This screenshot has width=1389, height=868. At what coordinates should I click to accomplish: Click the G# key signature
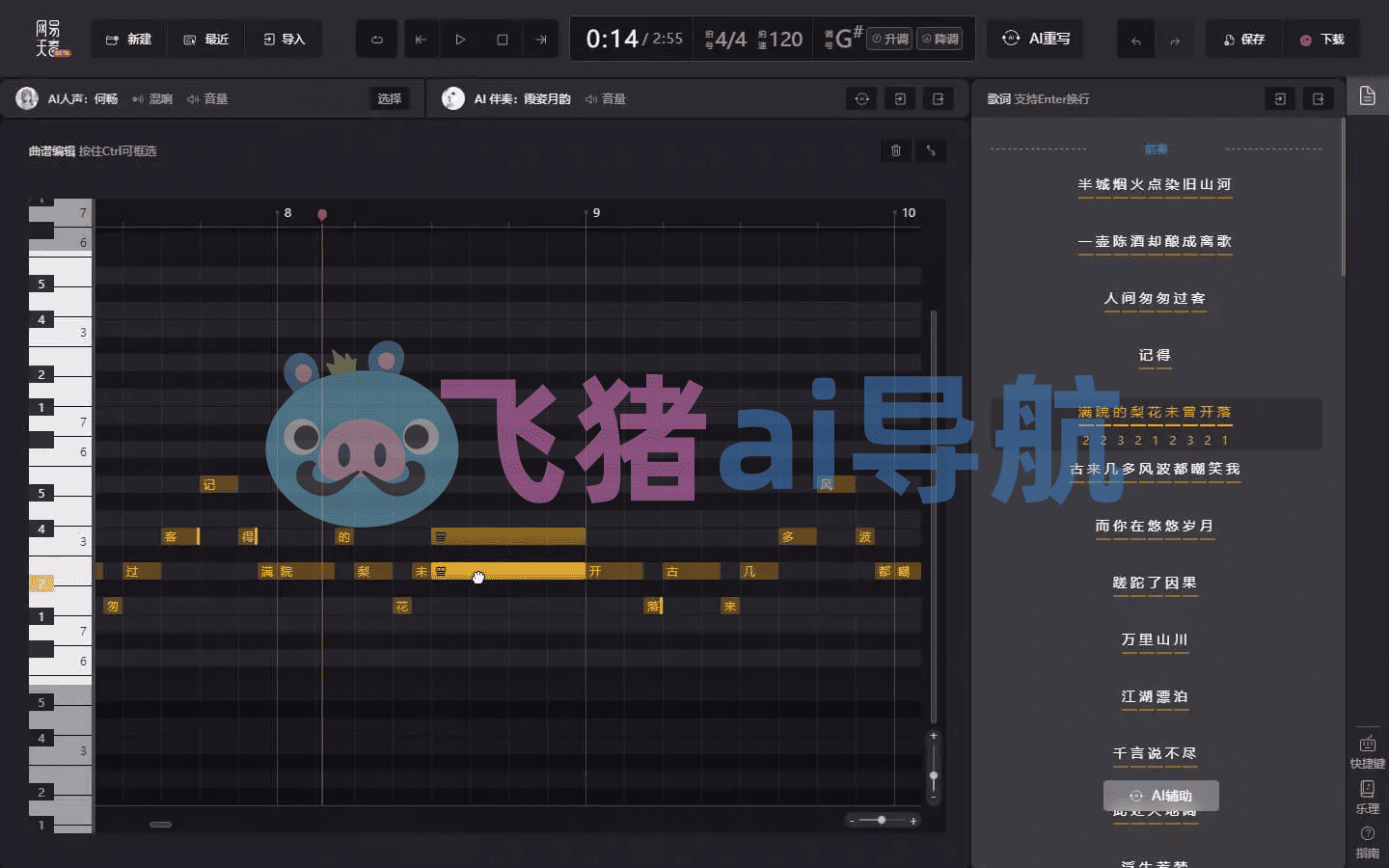(849, 38)
